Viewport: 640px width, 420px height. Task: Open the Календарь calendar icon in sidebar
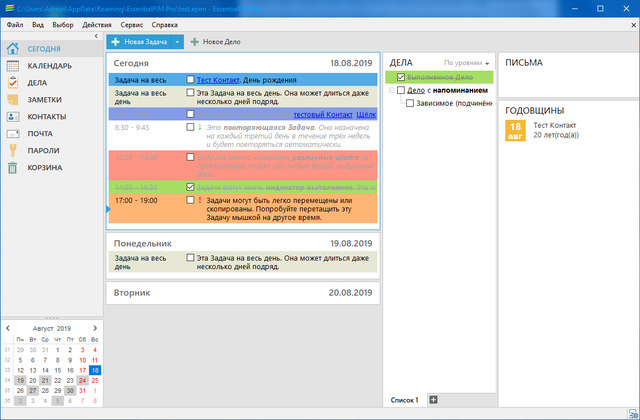tap(13, 66)
